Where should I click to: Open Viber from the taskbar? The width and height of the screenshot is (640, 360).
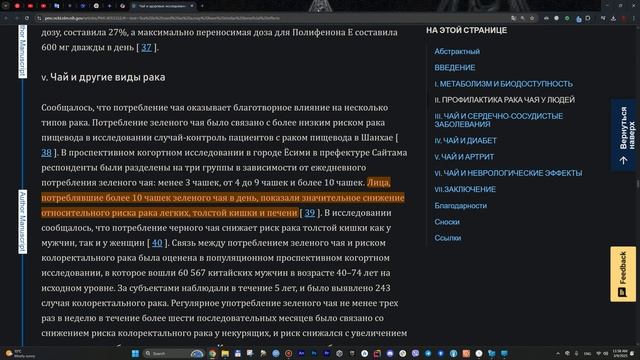[415, 353]
